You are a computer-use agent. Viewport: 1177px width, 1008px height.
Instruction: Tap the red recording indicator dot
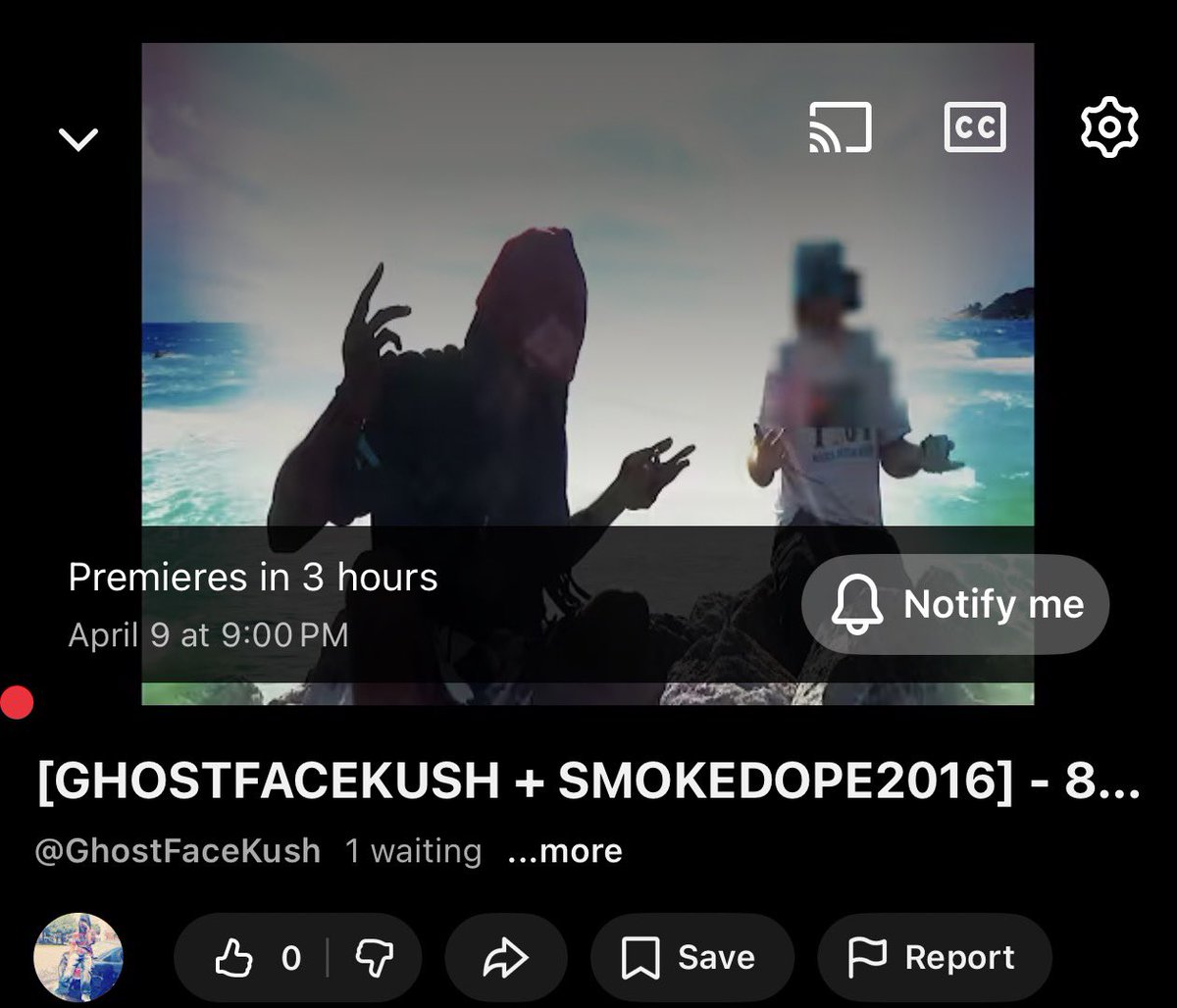15,700
